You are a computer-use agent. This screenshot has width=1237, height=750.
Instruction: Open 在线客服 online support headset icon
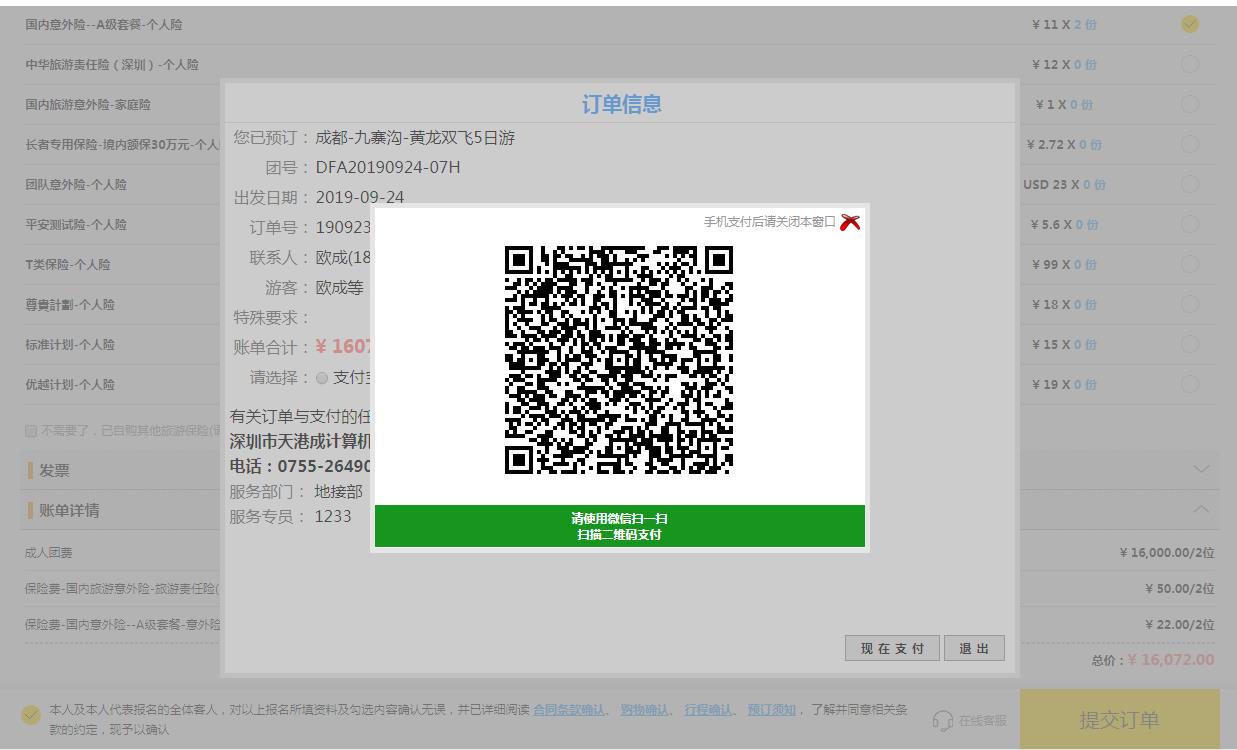[x=942, y=720]
